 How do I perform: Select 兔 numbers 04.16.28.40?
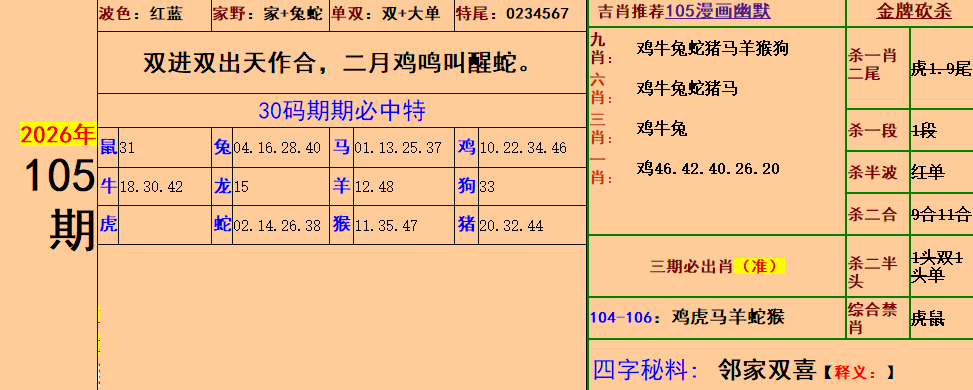[x=277, y=148]
